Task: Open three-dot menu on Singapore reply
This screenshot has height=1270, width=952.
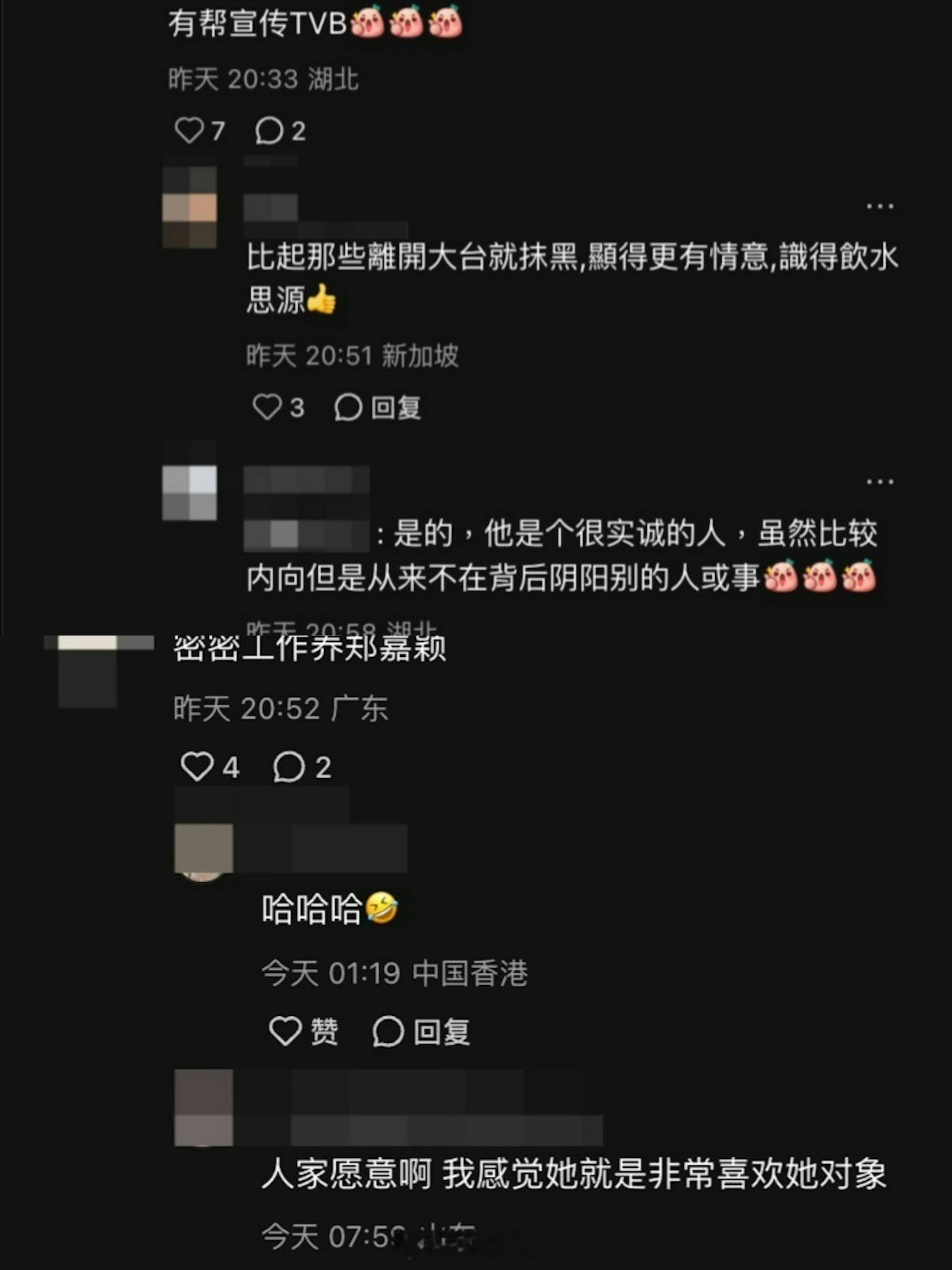Action: pyautogui.click(x=880, y=206)
